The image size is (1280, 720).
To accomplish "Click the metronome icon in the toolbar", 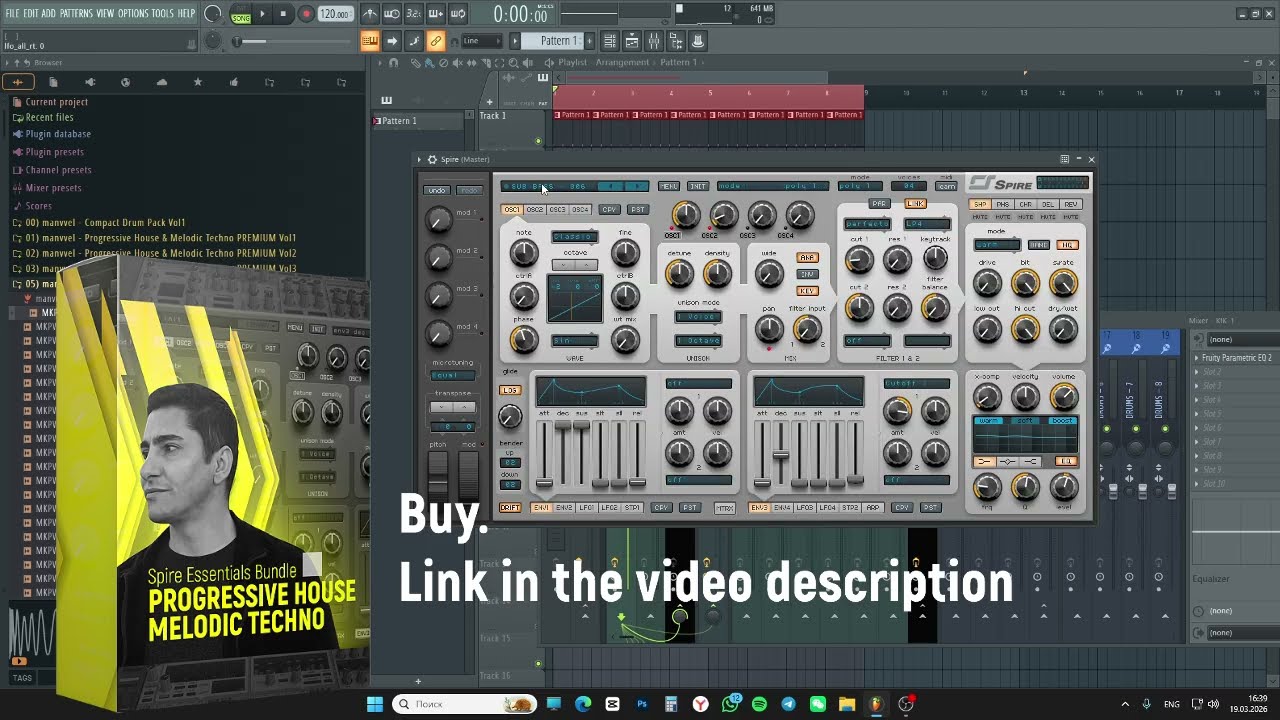I will (370, 14).
